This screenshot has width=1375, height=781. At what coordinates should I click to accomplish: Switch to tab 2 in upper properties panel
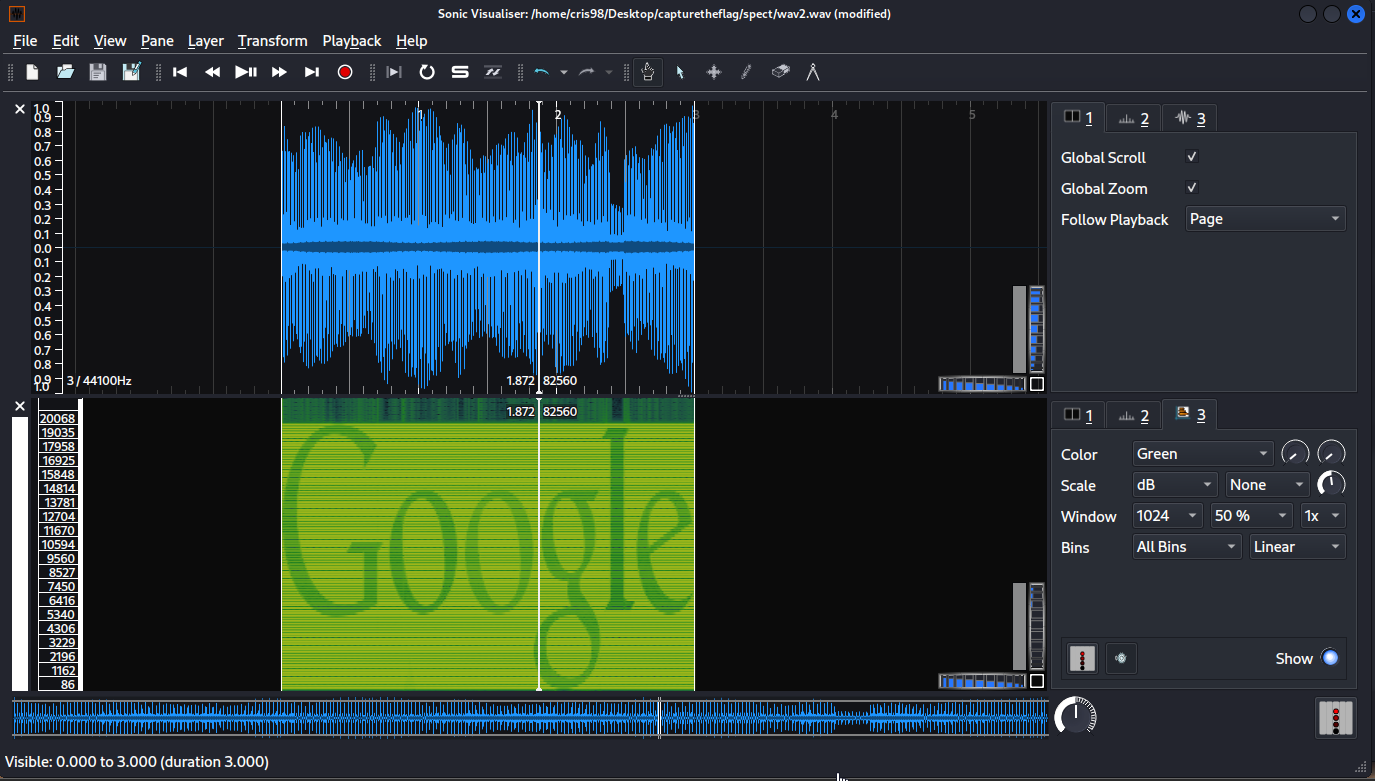point(1133,119)
